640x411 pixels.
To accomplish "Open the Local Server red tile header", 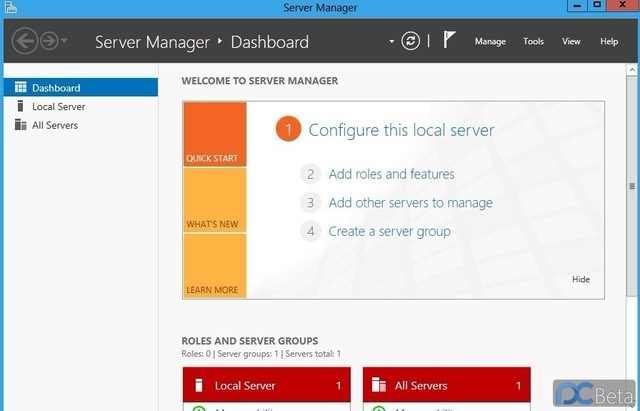I will pos(267,385).
